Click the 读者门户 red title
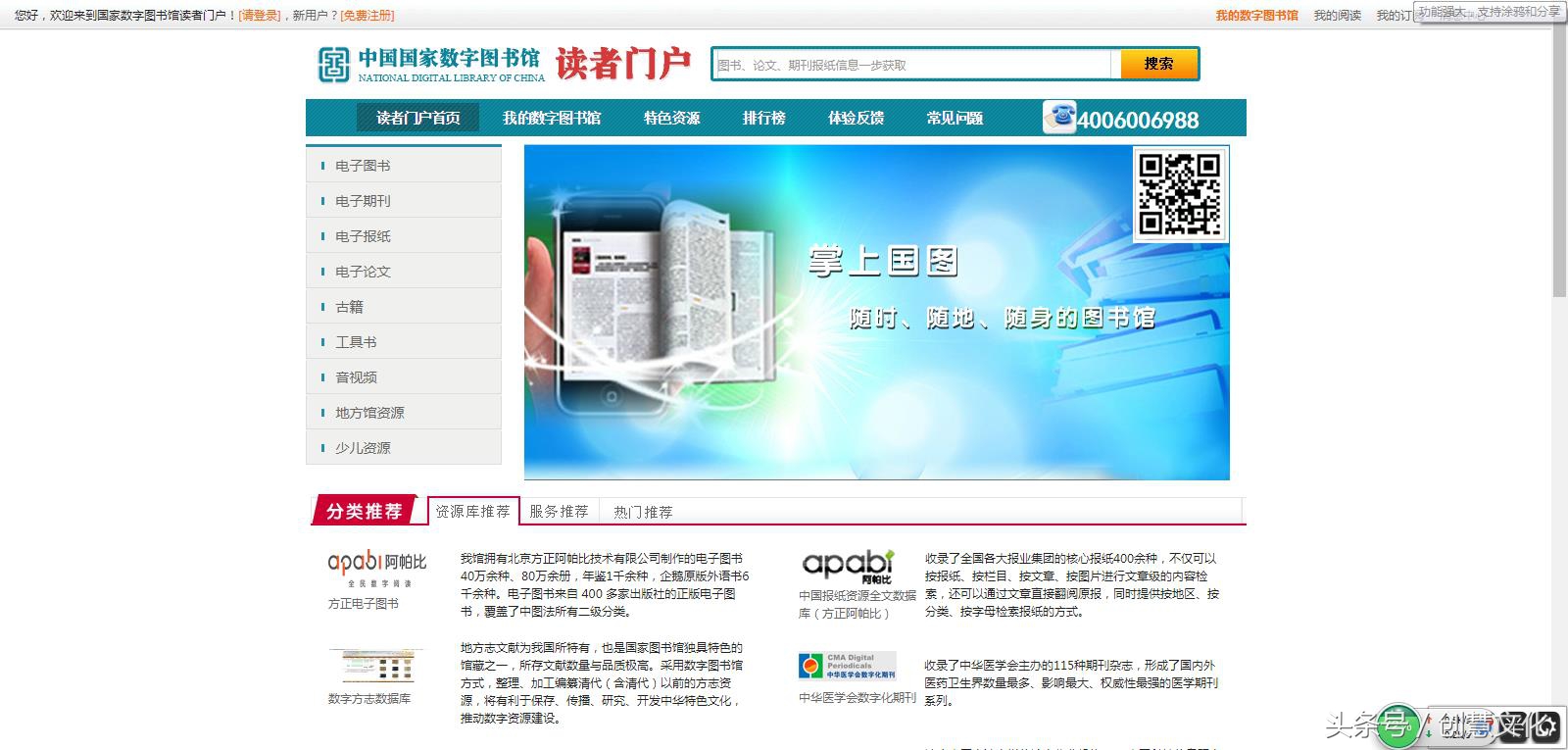 623,64
